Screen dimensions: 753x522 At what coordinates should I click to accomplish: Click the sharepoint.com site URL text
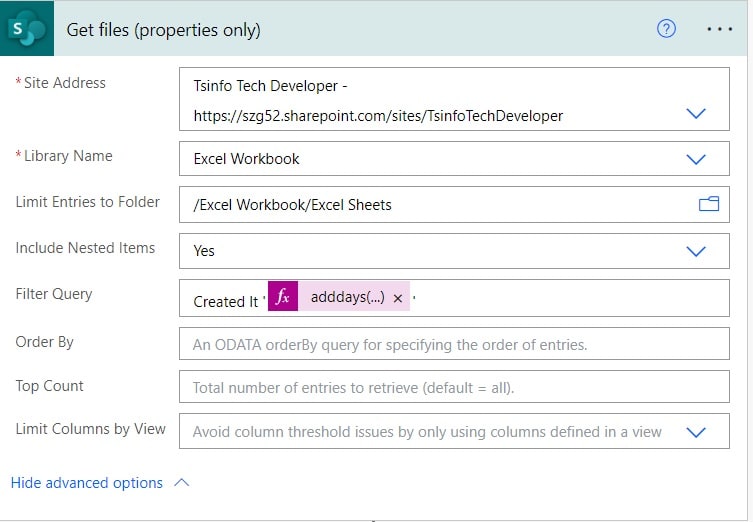coord(378,116)
